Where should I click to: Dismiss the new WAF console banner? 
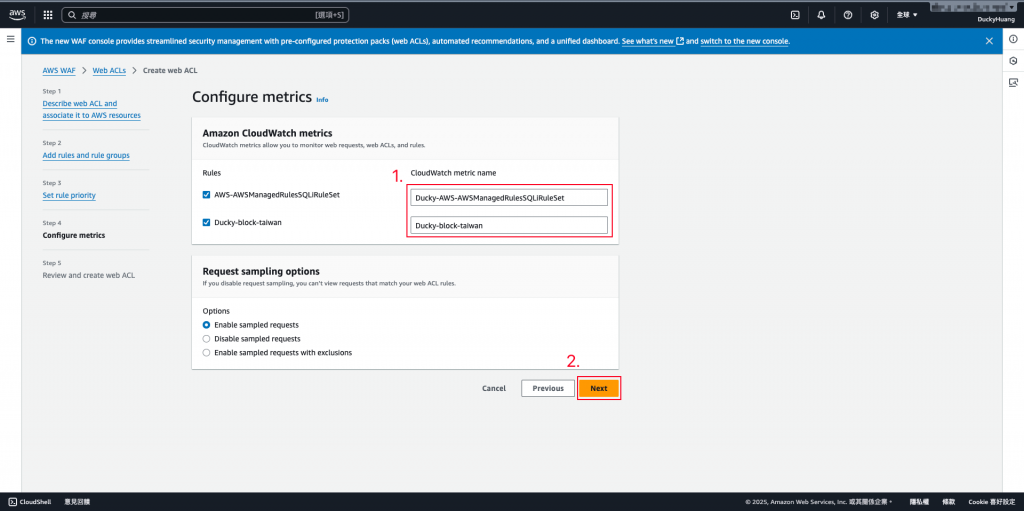click(x=989, y=41)
